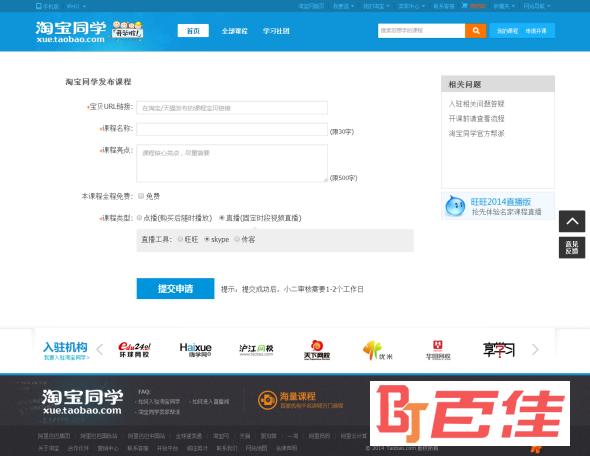
Task: Focus the 宝贝URL链接 input field
Action: [x=232, y=108]
